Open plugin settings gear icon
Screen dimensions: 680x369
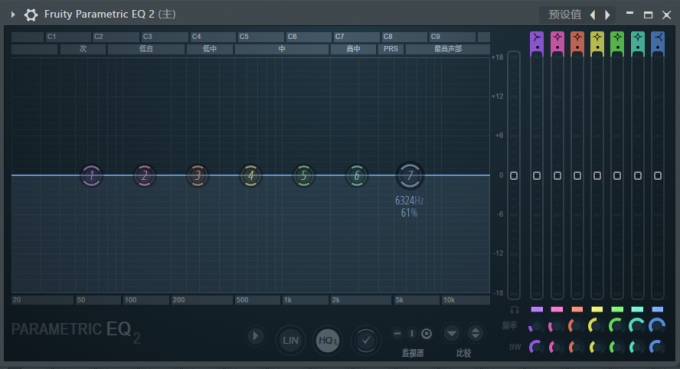31,15
